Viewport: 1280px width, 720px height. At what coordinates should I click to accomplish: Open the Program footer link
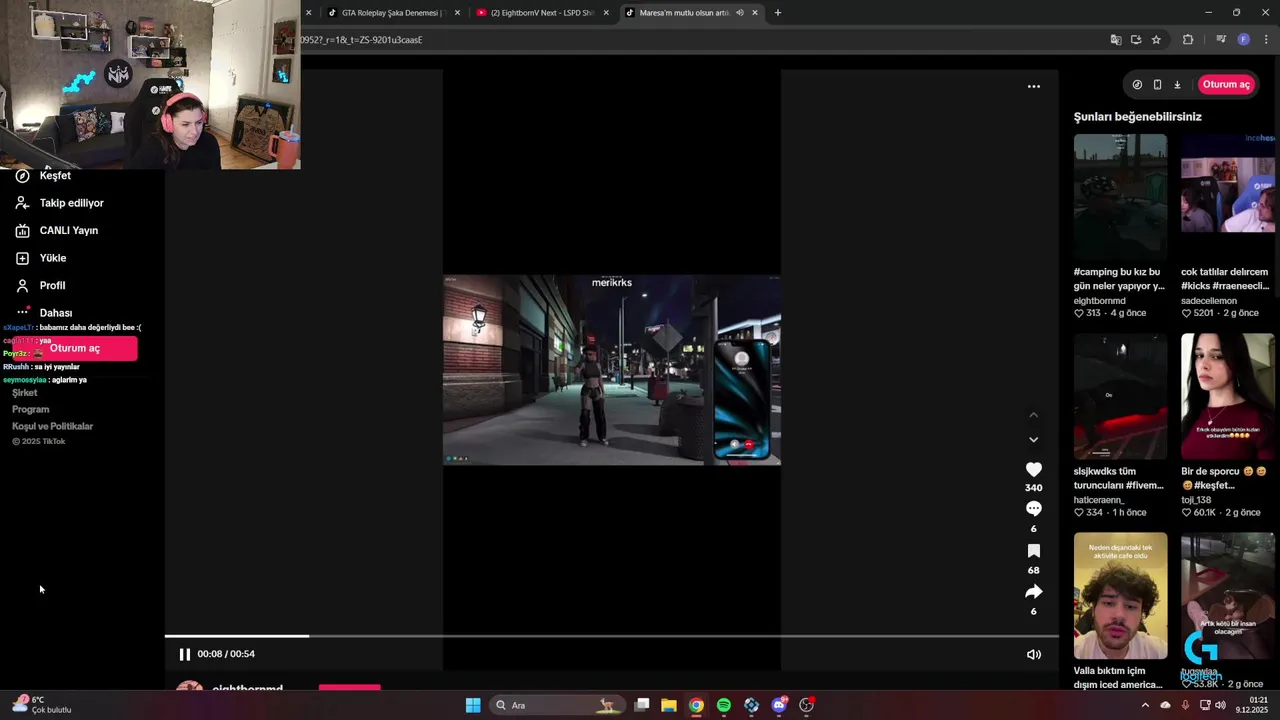(30, 409)
